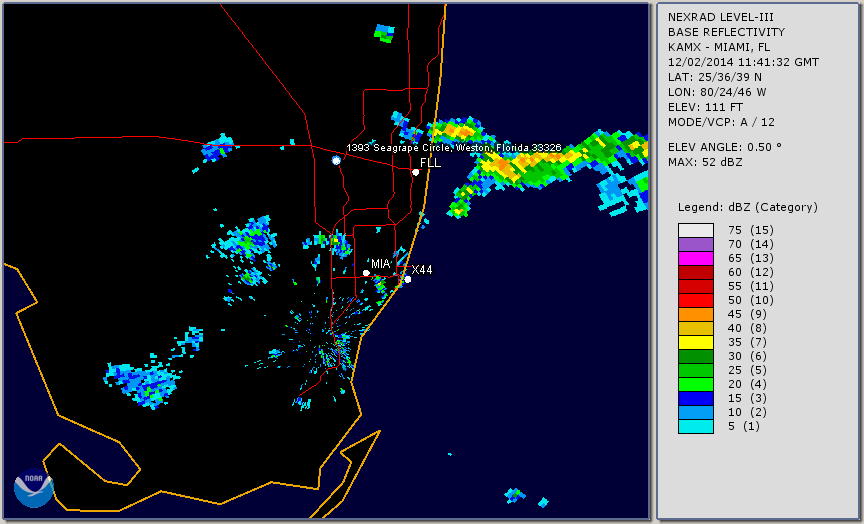
Task: Click the FLL airport marker dot
Action: click(415, 172)
